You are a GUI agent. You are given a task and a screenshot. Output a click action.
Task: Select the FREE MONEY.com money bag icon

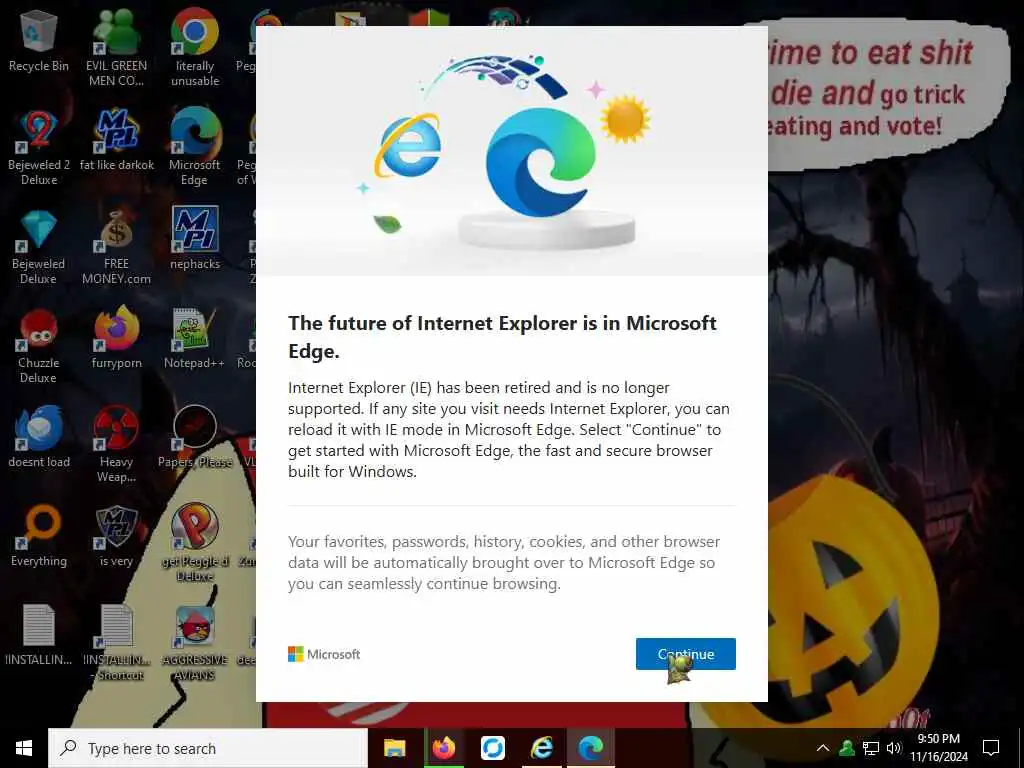[116, 247]
